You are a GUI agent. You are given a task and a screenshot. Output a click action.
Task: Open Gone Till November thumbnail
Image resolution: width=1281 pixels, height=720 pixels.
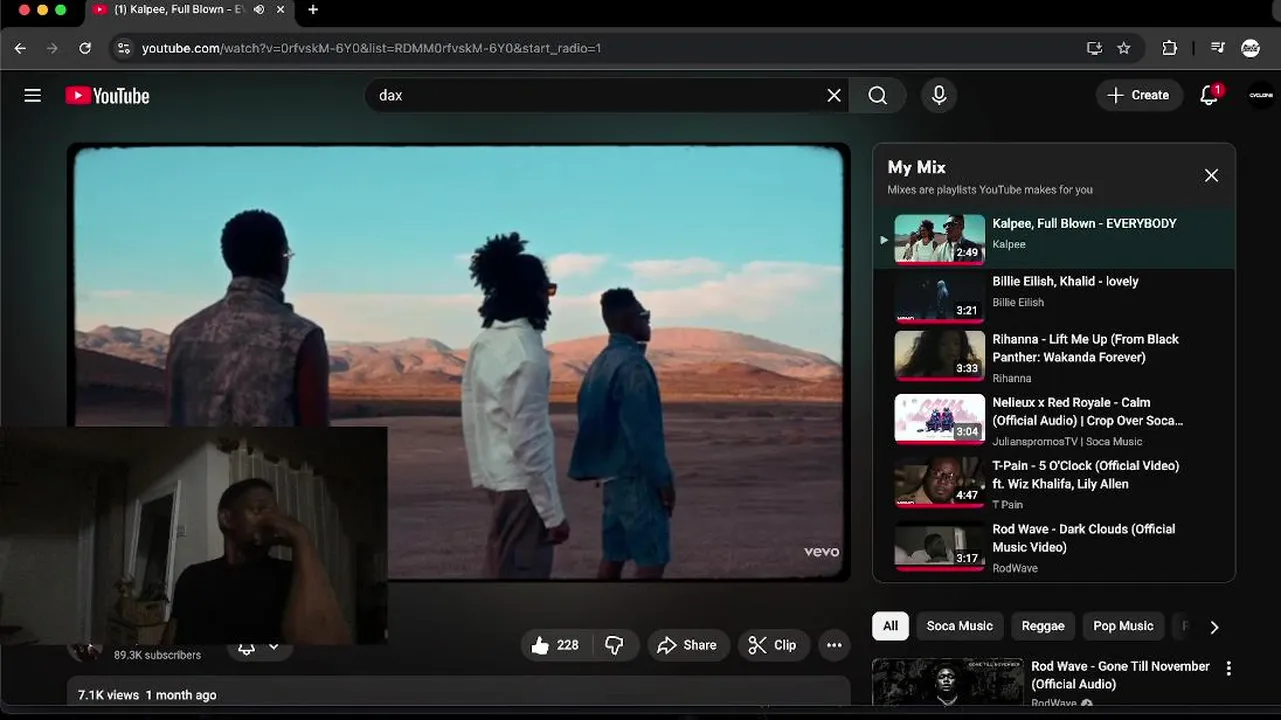[x=947, y=682]
